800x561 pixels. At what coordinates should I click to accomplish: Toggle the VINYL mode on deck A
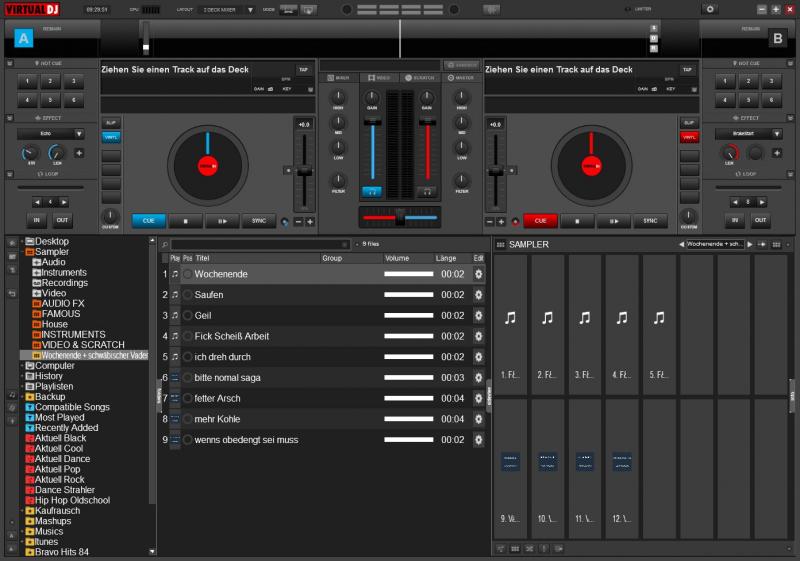[x=111, y=137]
